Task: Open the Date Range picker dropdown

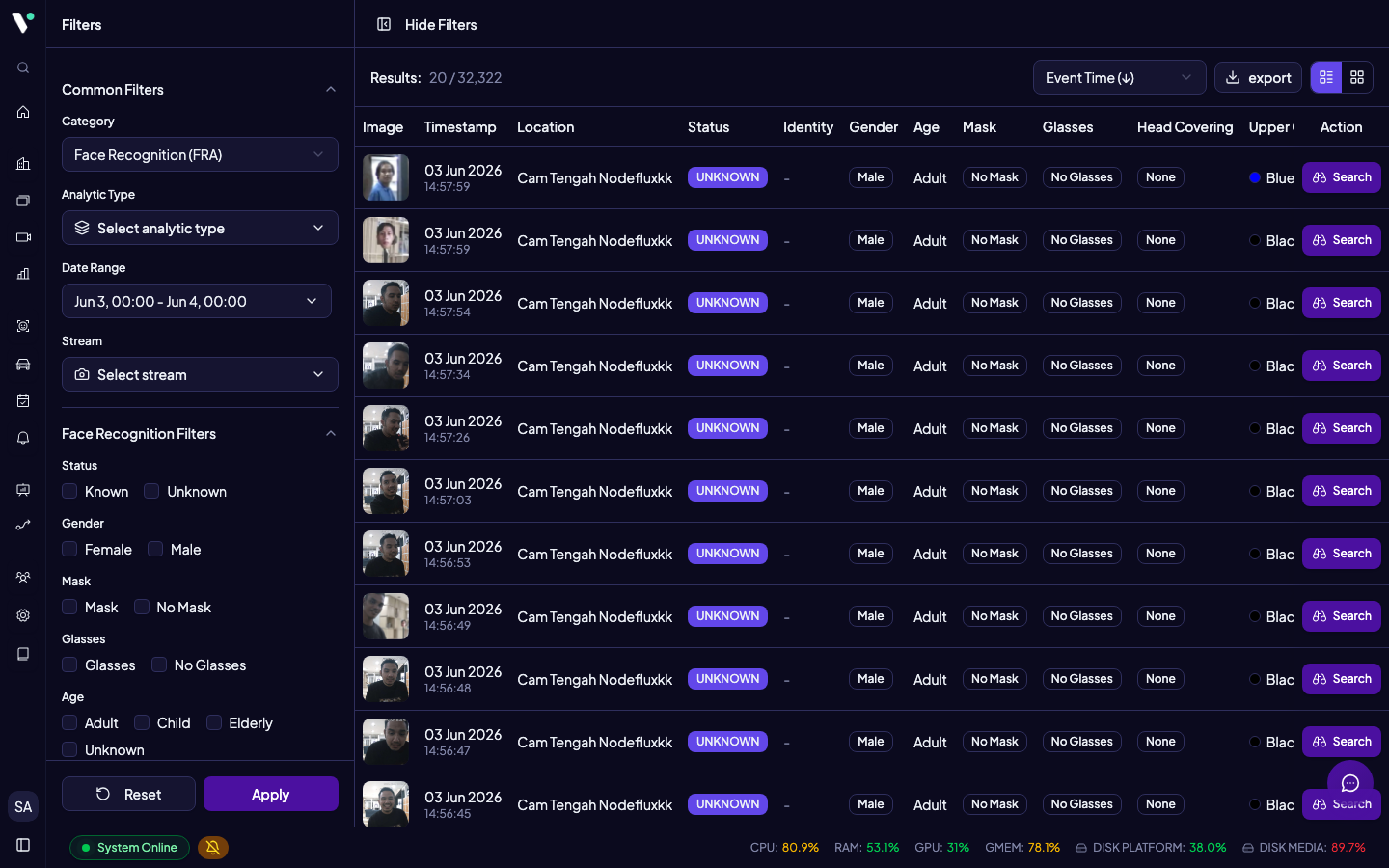Action: [x=197, y=301]
